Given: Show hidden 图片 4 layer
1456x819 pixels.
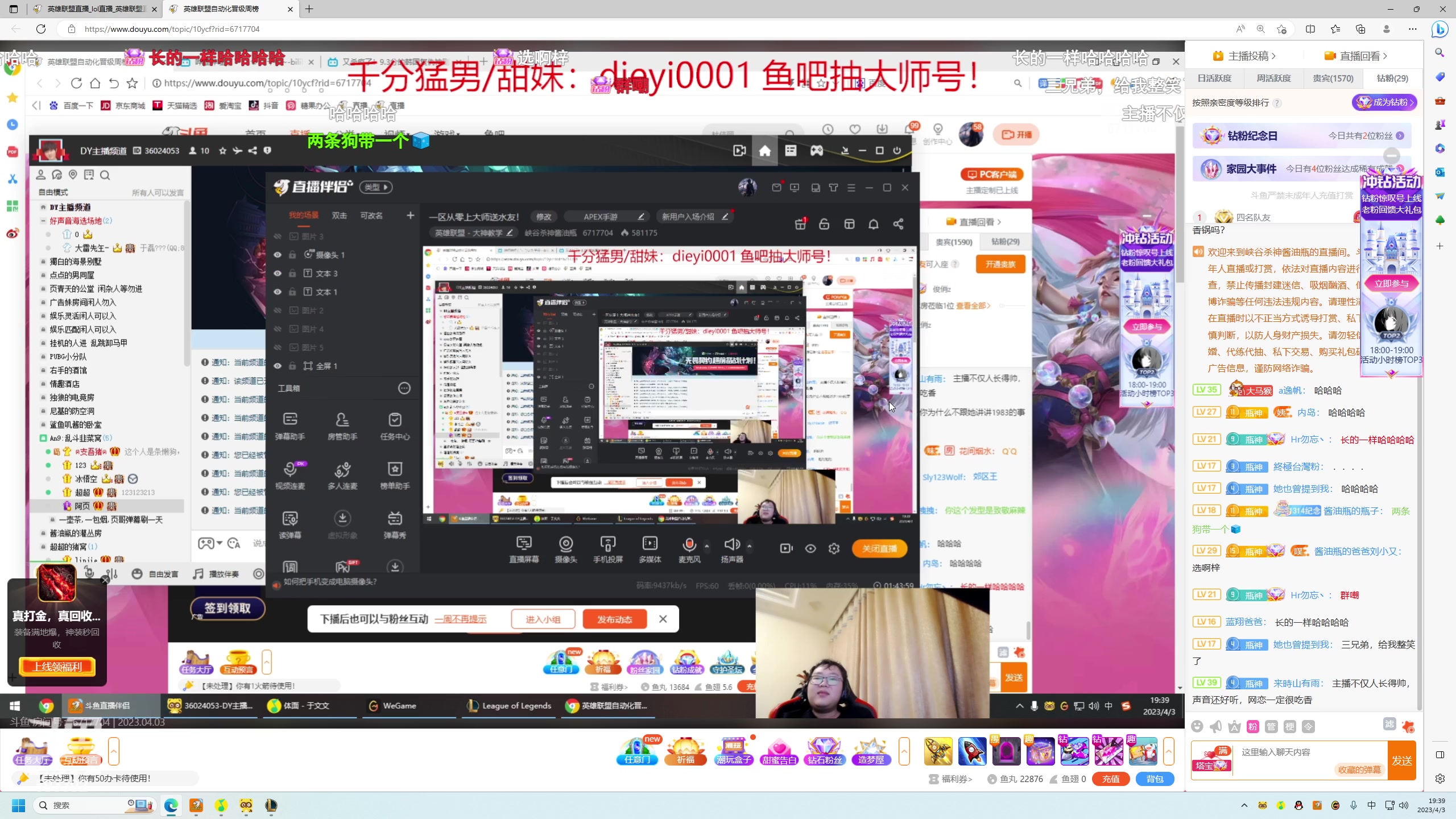Looking at the screenshot, I should tap(278, 329).
